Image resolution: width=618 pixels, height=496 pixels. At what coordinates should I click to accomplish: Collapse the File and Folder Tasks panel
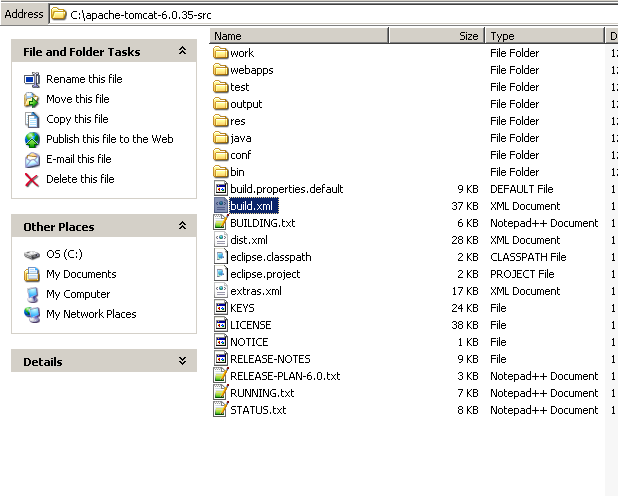pos(182,50)
